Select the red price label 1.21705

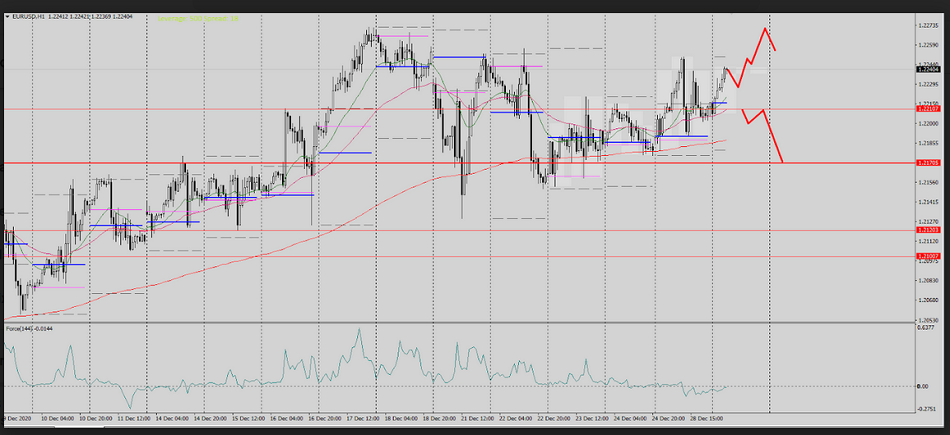coord(927,162)
